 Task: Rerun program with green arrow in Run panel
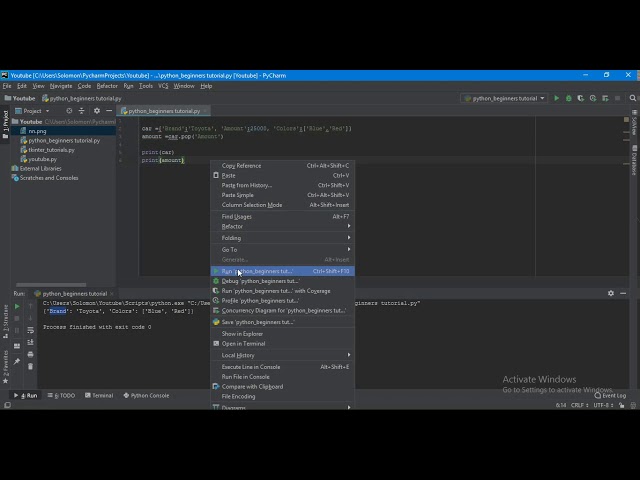pos(17,306)
